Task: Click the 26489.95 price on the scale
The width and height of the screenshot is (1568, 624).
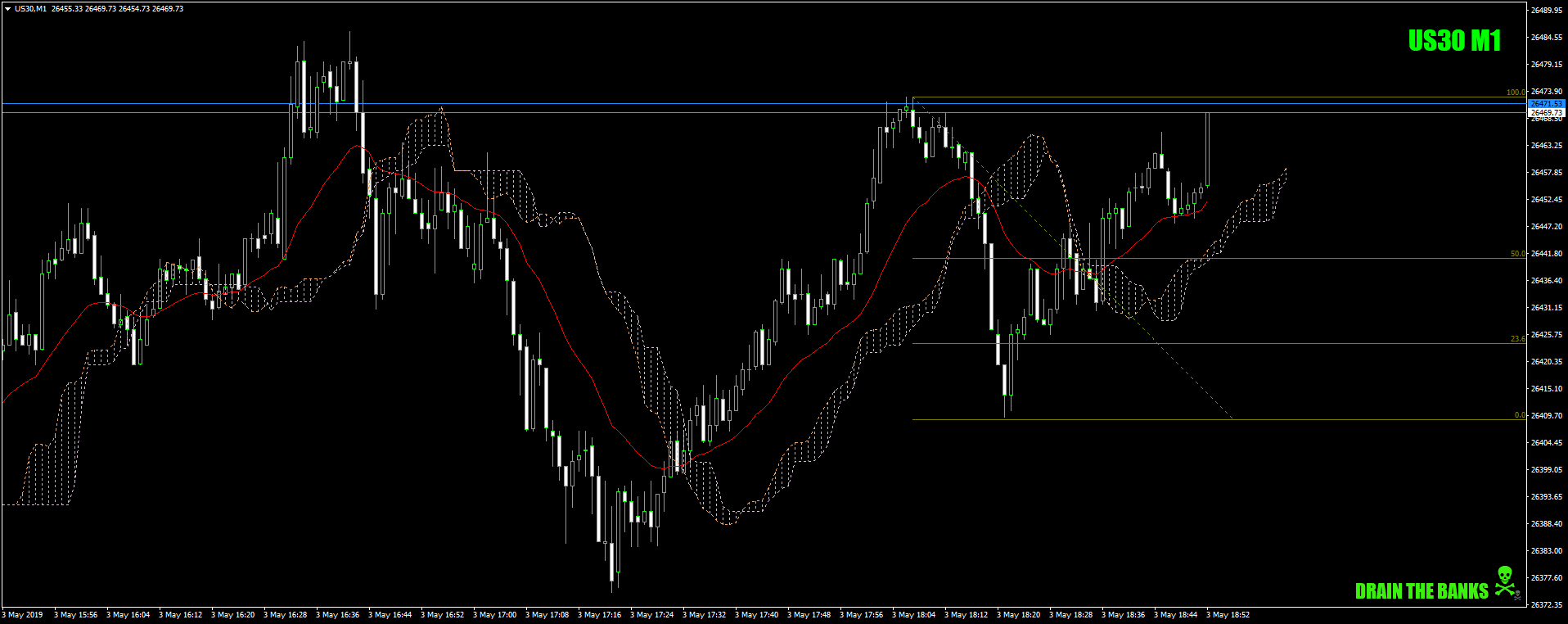Action: 1546,11
